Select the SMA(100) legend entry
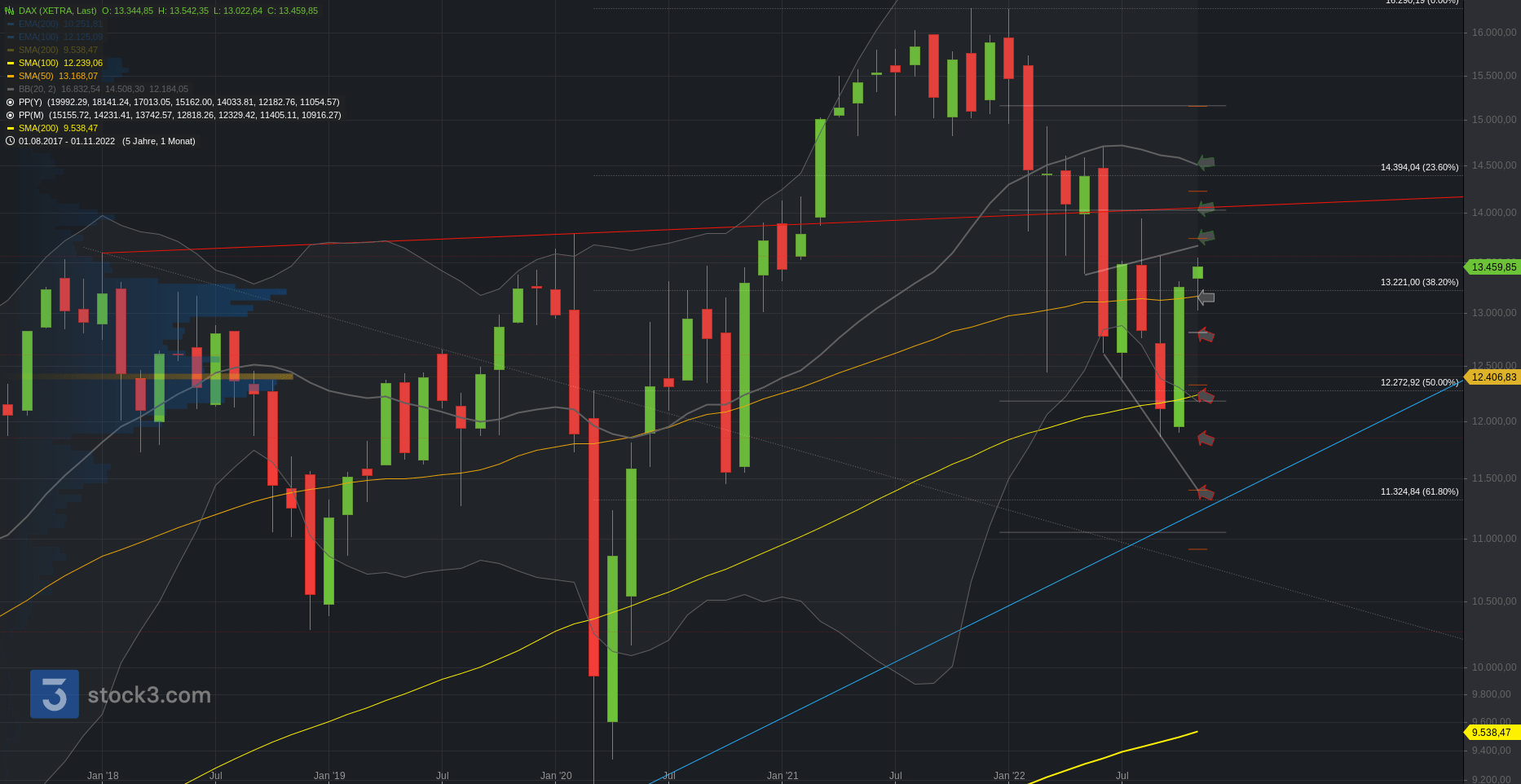The height and width of the screenshot is (784, 1521). pyautogui.click(x=60, y=63)
